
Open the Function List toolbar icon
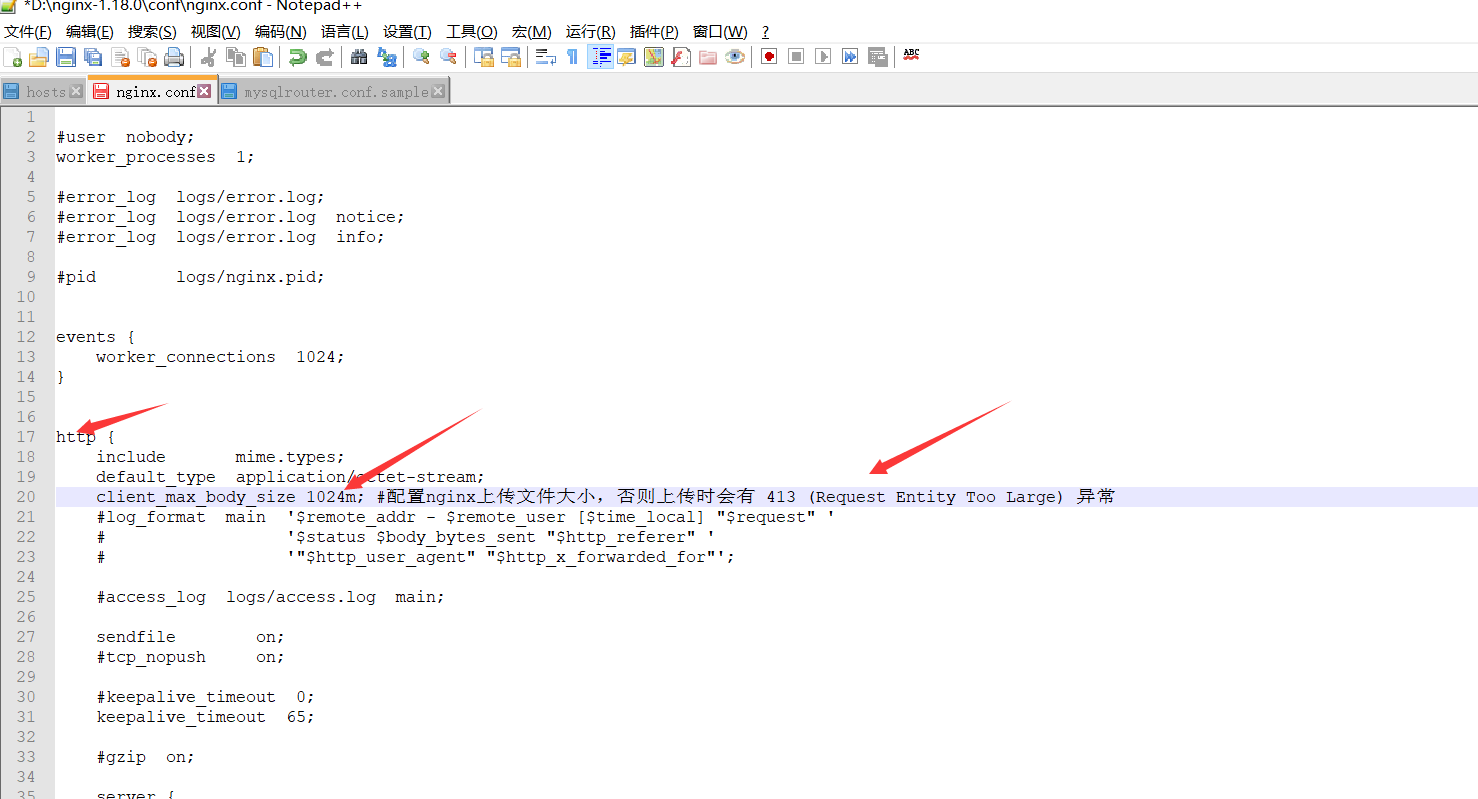point(681,57)
